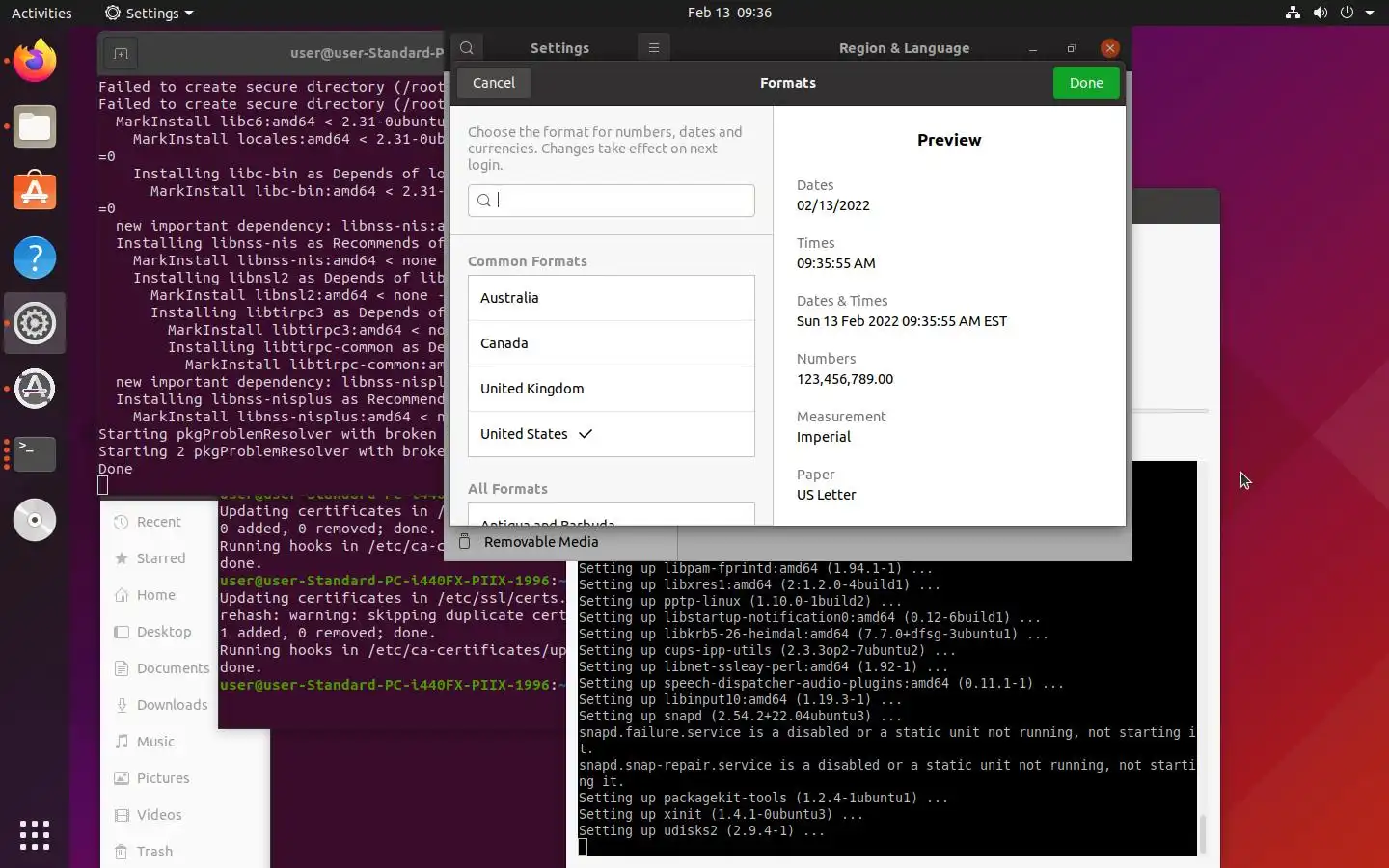Screen dimensions: 1389x868
Task: Open the clock and calendar menu
Action: (729, 13)
